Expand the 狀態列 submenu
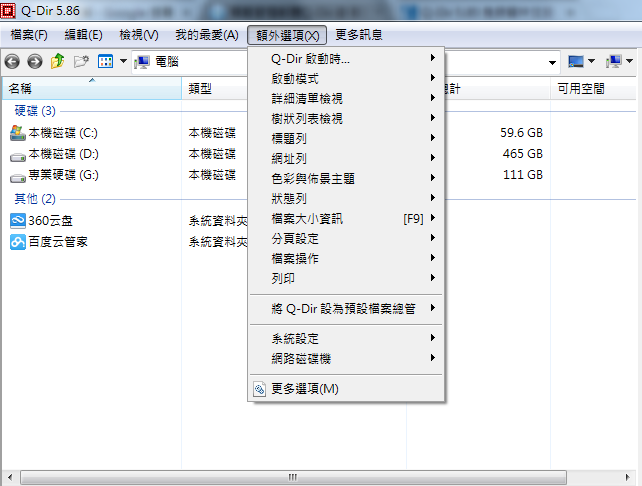The height and width of the screenshot is (486, 642). click(346, 199)
